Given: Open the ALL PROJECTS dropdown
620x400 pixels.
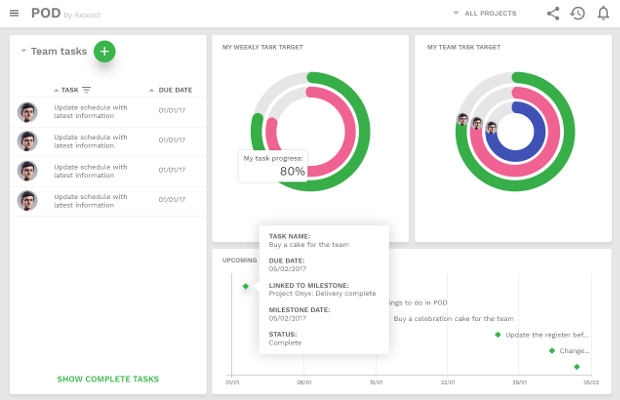Looking at the screenshot, I should tap(484, 14).
